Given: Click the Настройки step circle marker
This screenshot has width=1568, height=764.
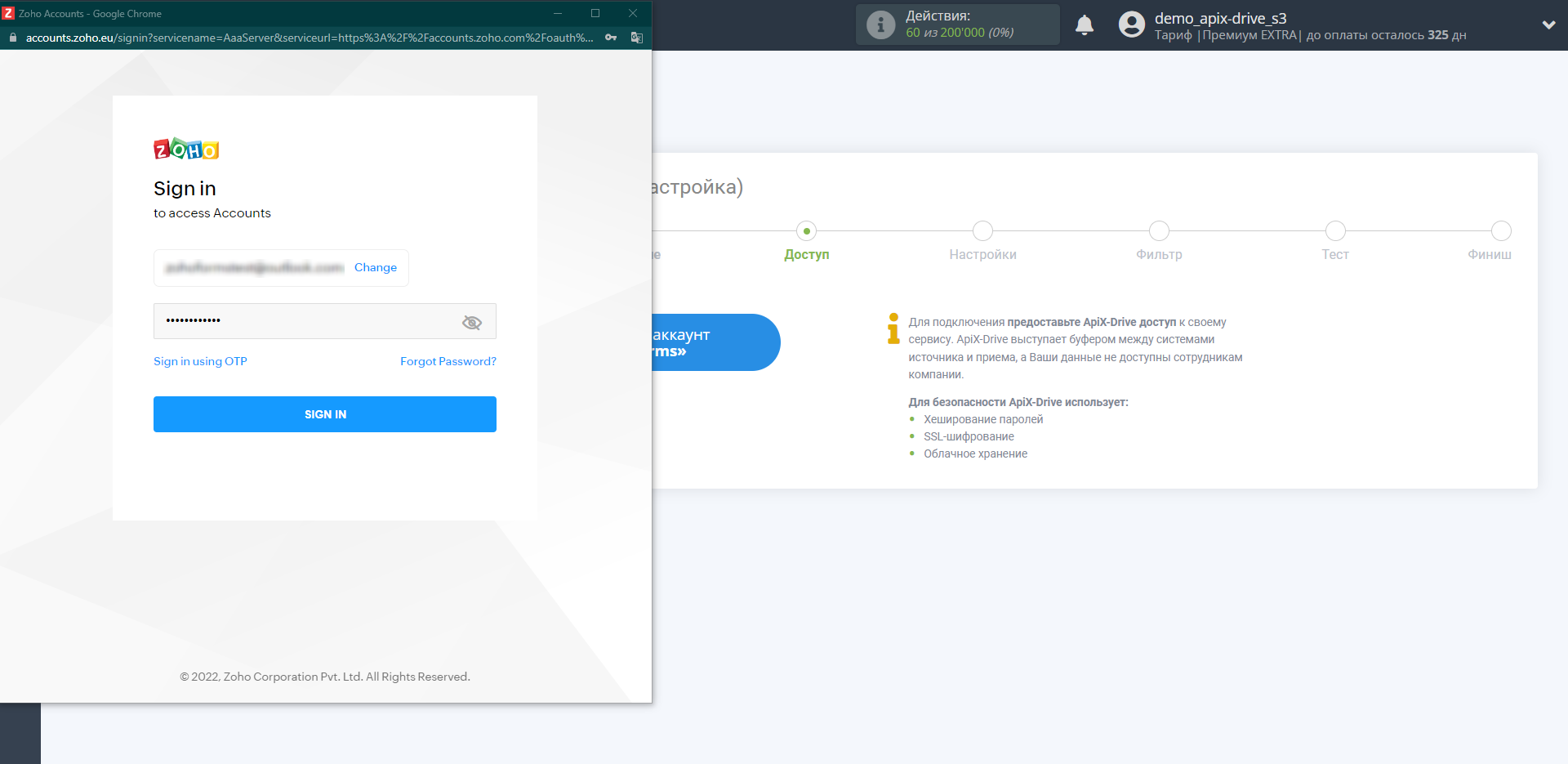Looking at the screenshot, I should 983,231.
